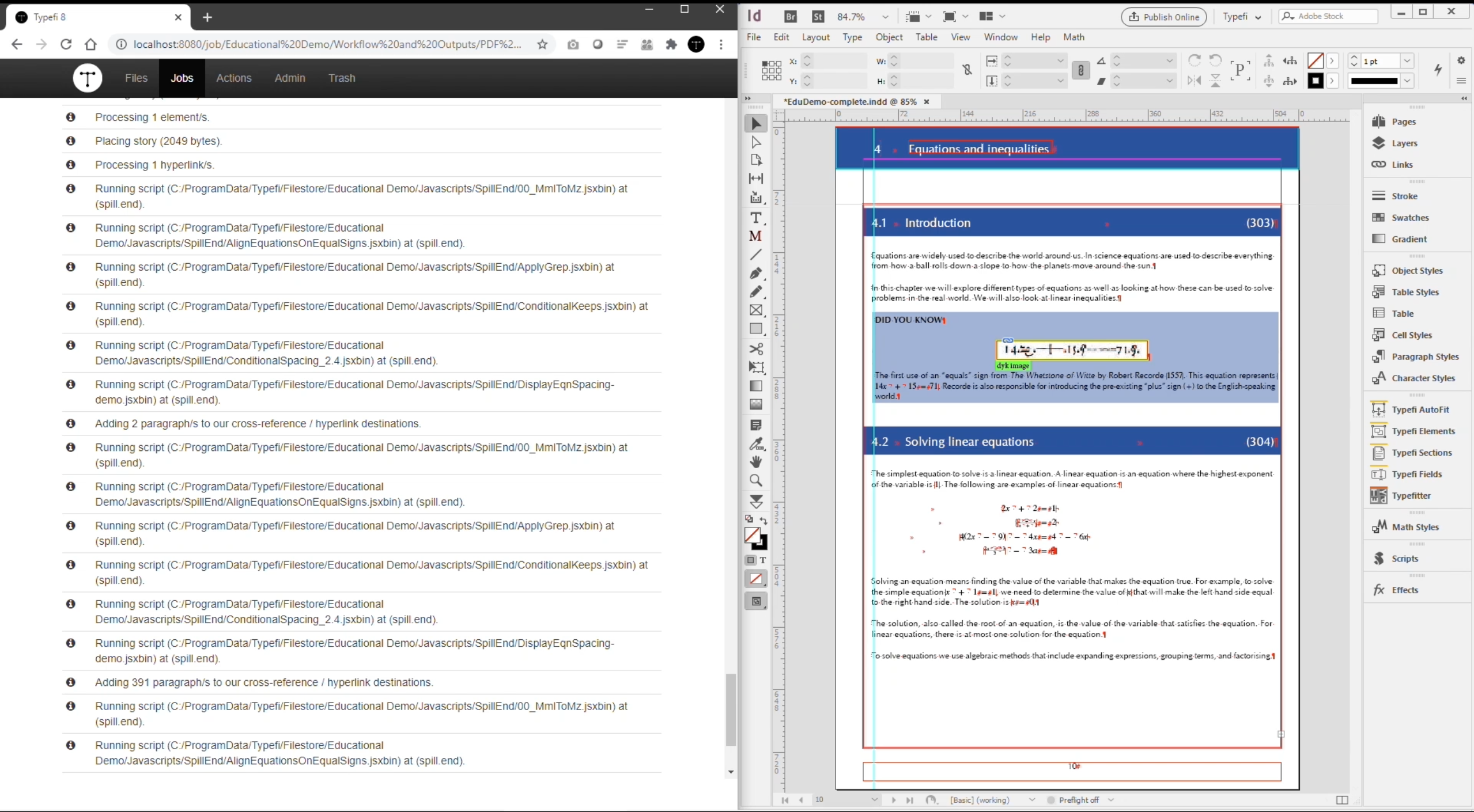Select the Type tool

[x=756, y=218]
